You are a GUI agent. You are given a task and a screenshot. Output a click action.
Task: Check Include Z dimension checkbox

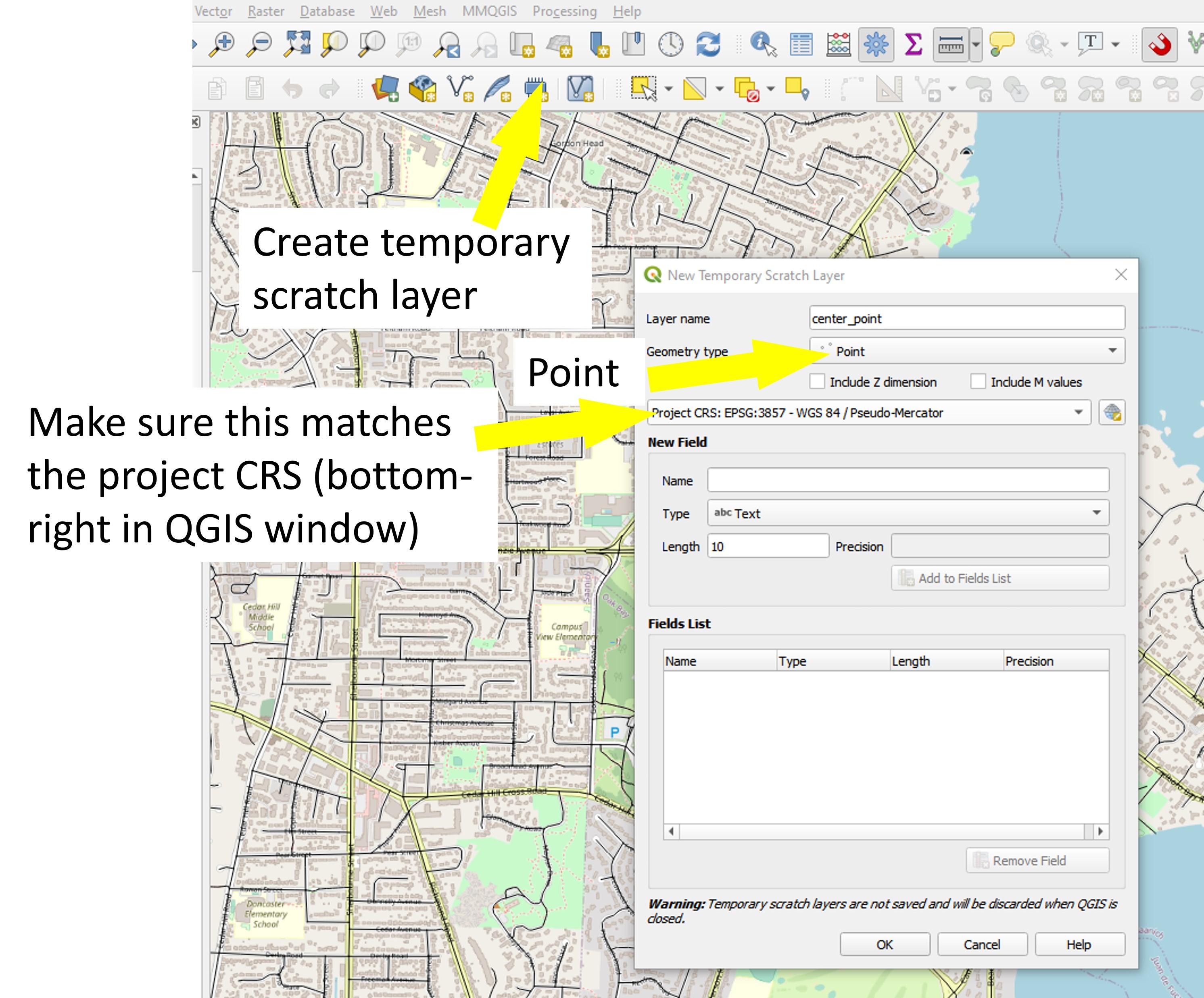click(817, 381)
